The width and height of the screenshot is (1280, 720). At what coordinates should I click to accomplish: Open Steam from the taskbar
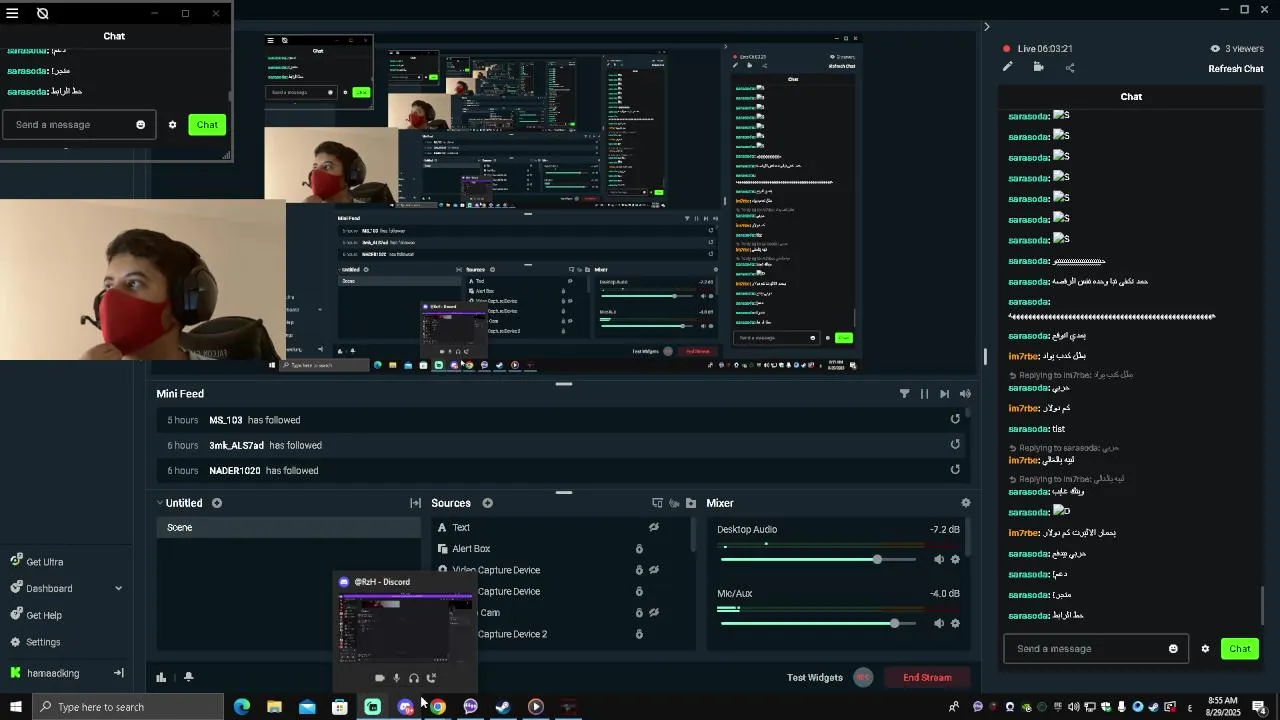tap(503, 707)
